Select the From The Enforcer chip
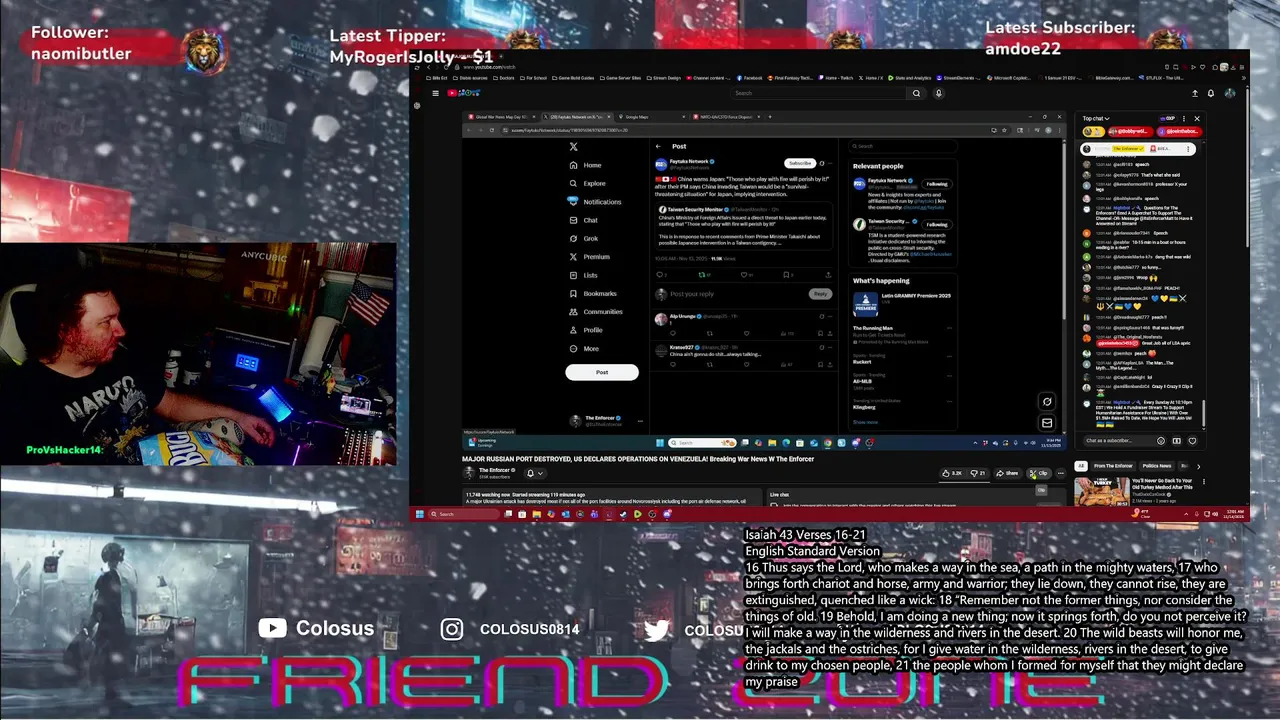This screenshot has width=1280, height=720. pyautogui.click(x=1113, y=466)
